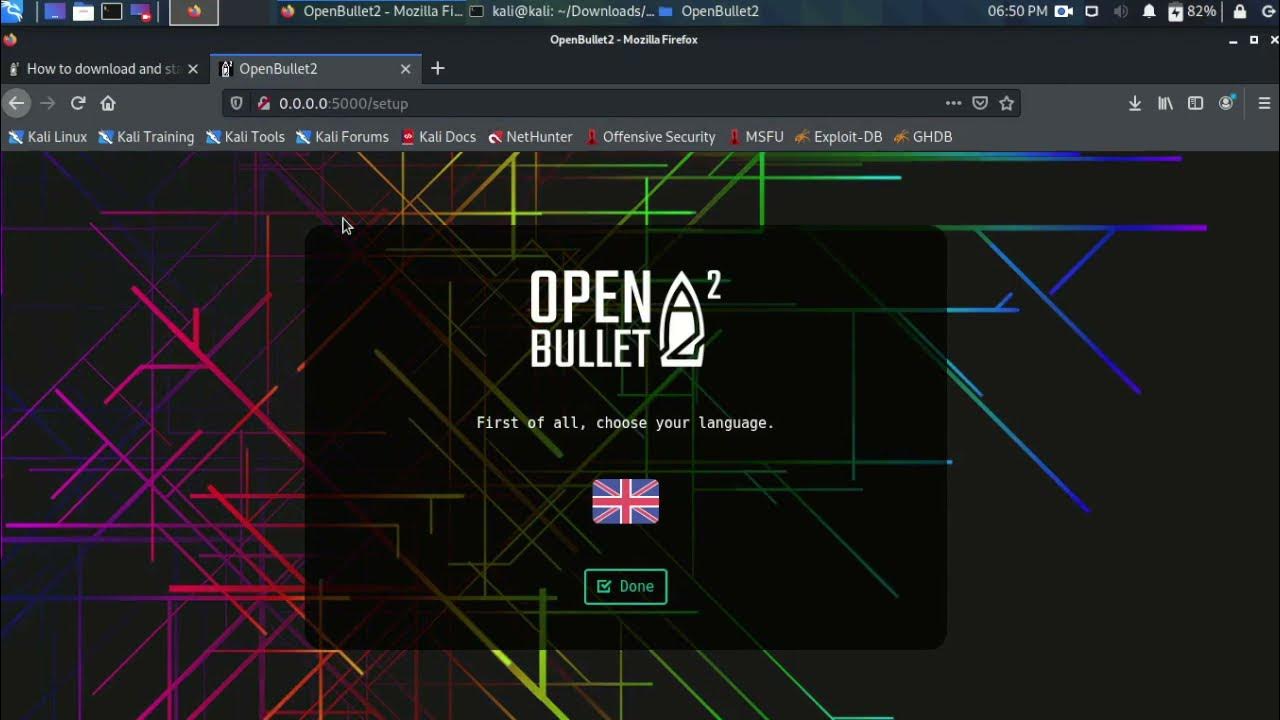Reload the current page
The image size is (1280, 720).
(78, 103)
